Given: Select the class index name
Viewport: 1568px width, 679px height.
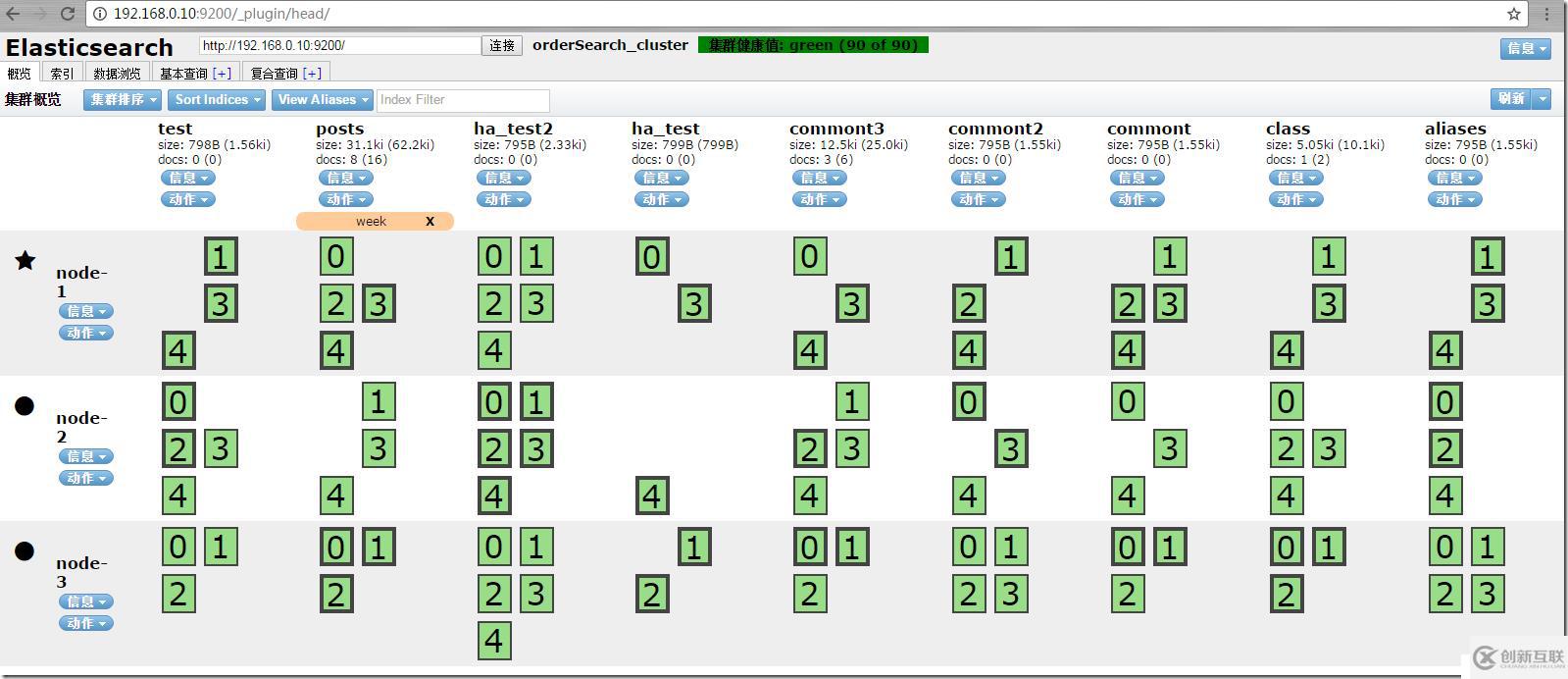Looking at the screenshot, I should [x=1288, y=129].
